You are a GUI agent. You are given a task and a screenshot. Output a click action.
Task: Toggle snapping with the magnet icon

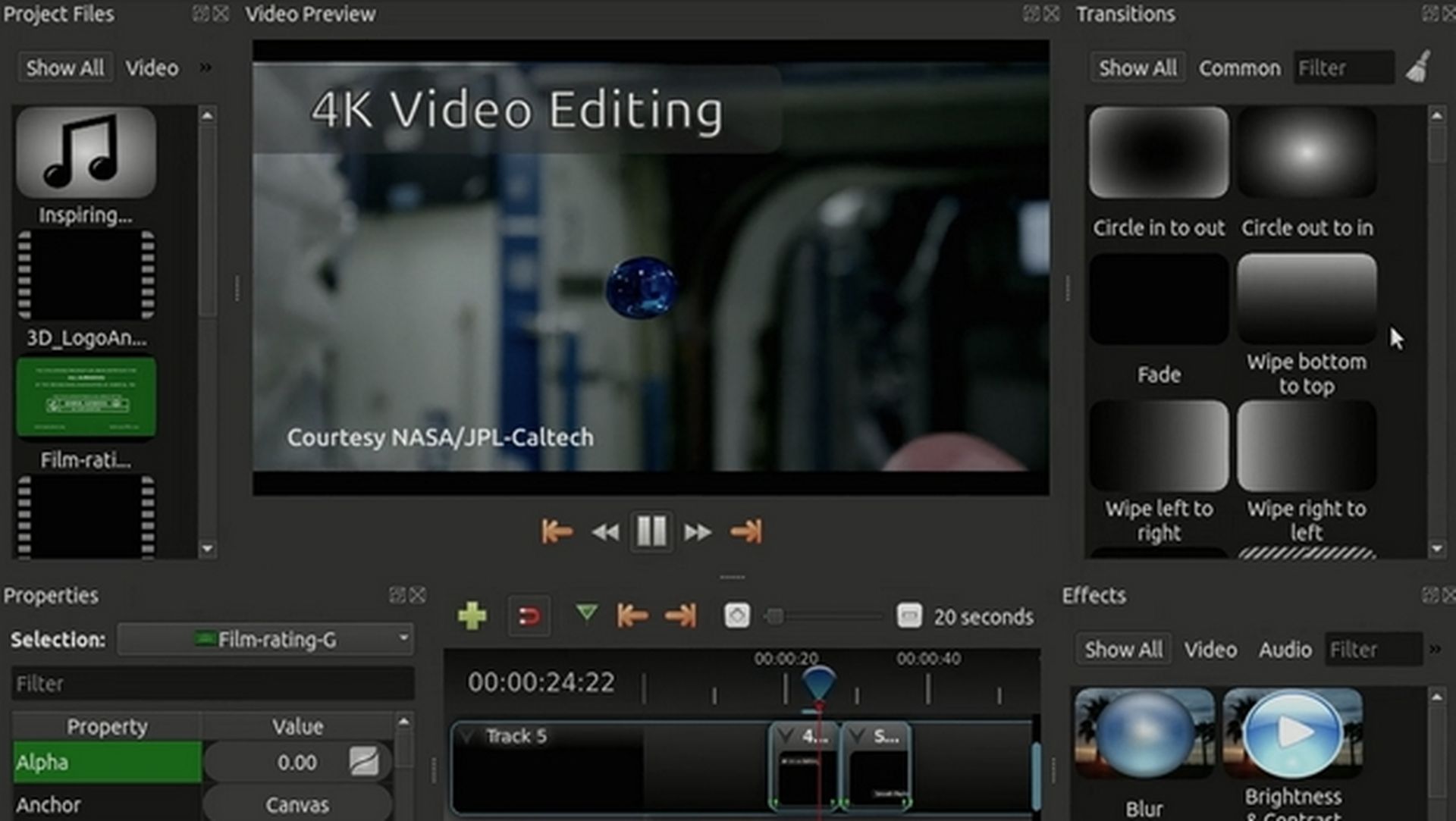tap(529, 616)
